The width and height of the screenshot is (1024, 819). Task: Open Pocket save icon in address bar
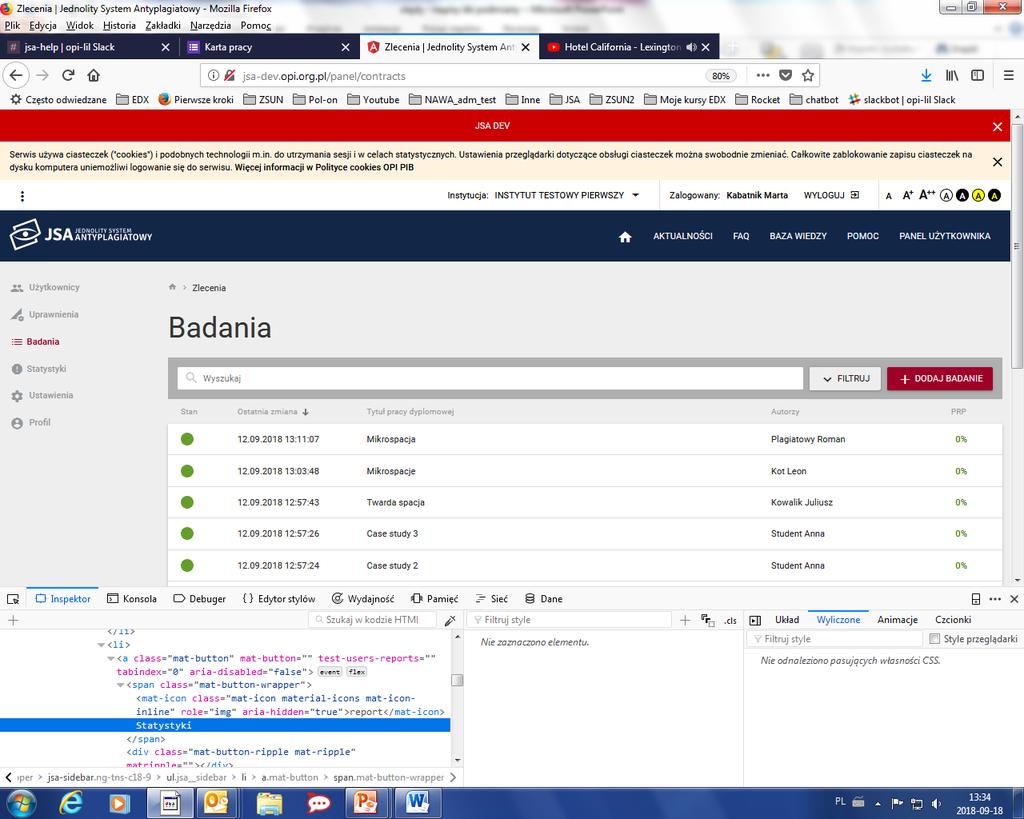tap(786, 76)
